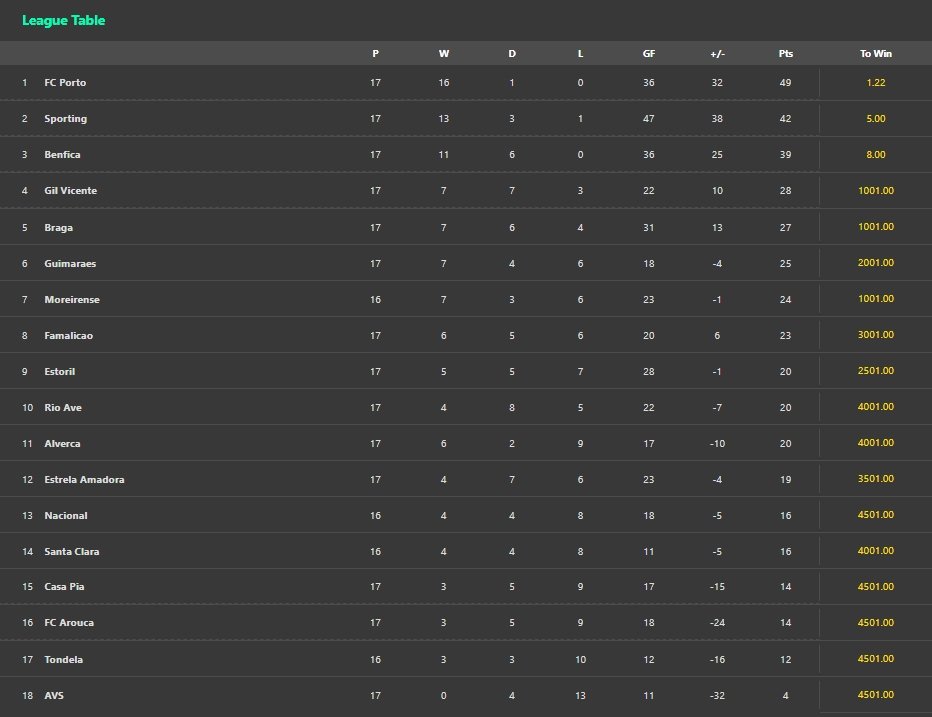Select Estoril's 2501.00 To Win odds

coord(876,372)
